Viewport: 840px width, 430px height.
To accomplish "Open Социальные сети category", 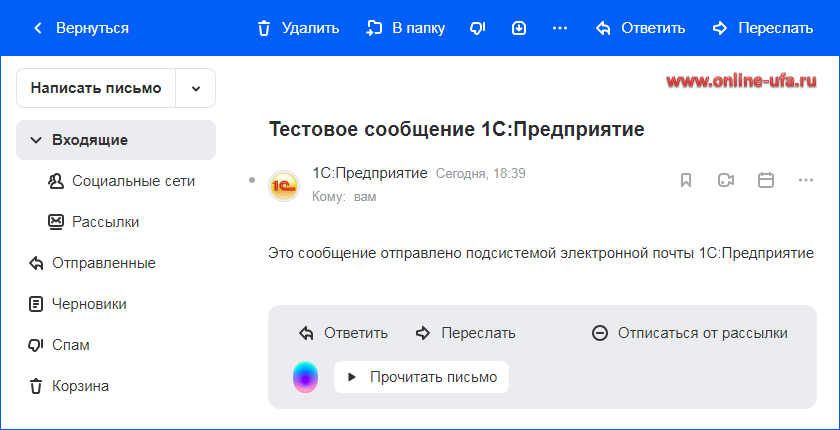I will 122,181.
